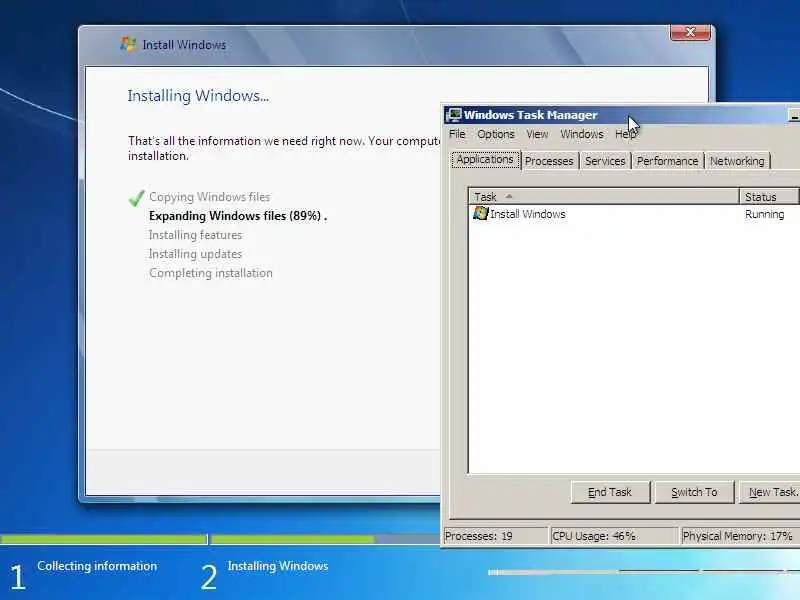Click the Expanding Windows files (89%) step

pos(238,216)
